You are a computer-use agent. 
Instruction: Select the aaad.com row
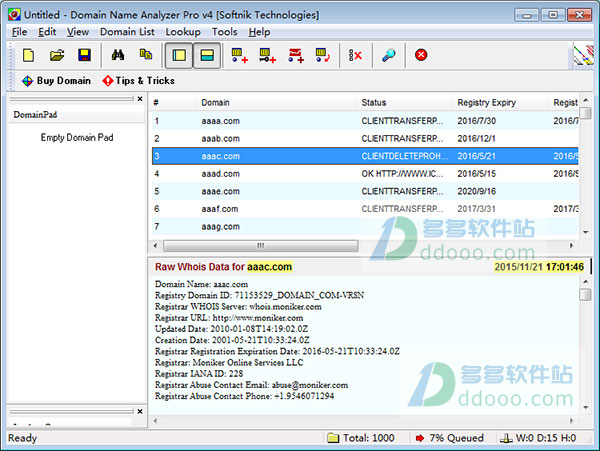click(365, 174)
